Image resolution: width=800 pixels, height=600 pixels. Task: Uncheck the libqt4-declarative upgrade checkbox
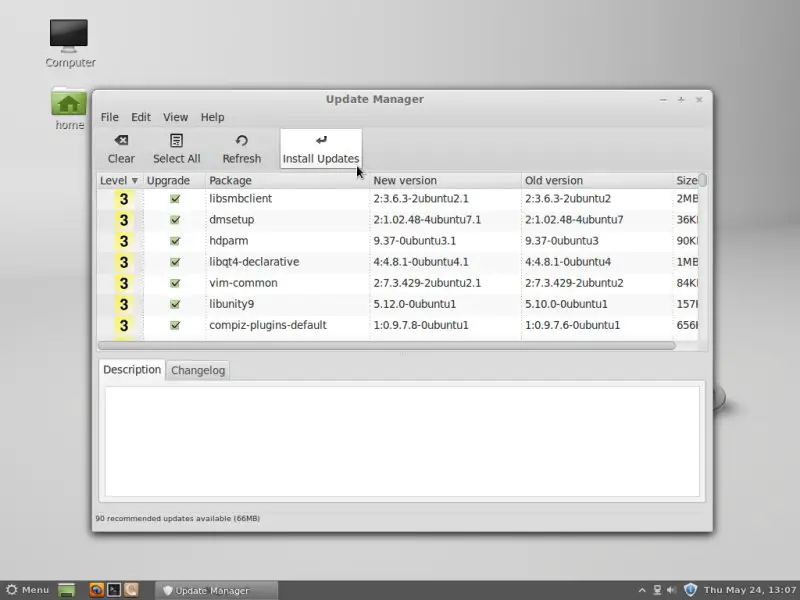pyautogui.click(x=175, y=262)
